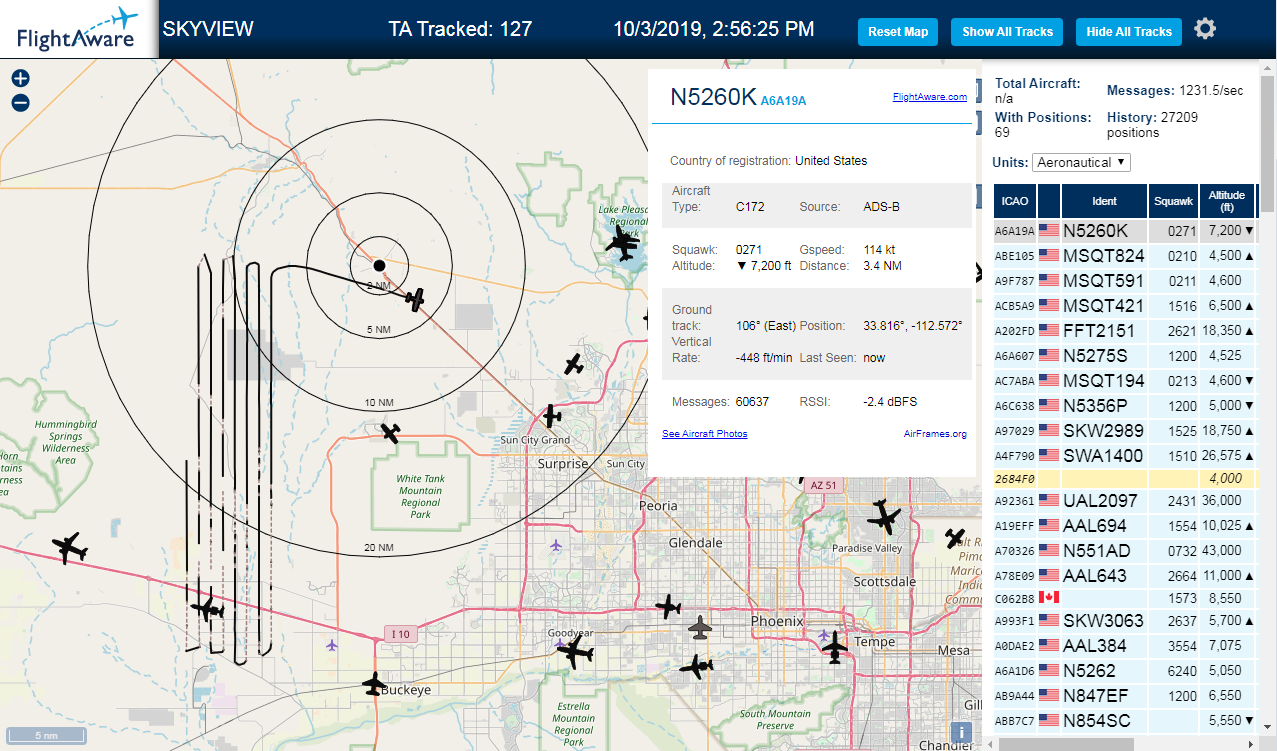Select the aircraft south of Hummingbird Springs Wilderness
1277x751 pixels.
point(69,548)
